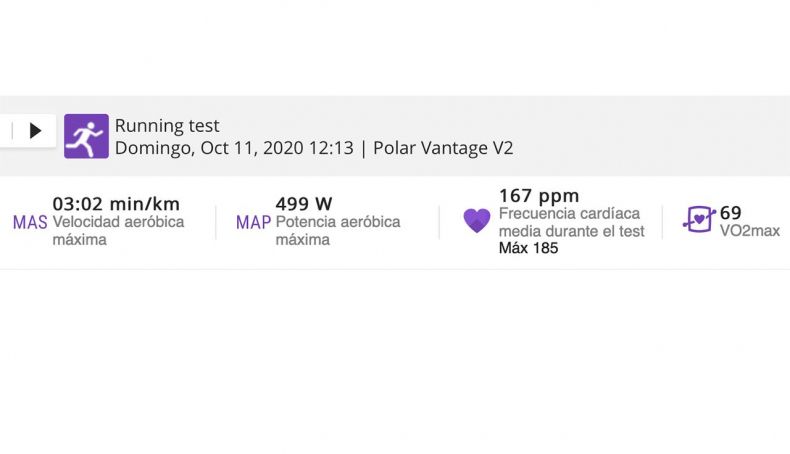Screen dimensions: 790x454
Task: Open the Running test title
Action: point(167,125)
